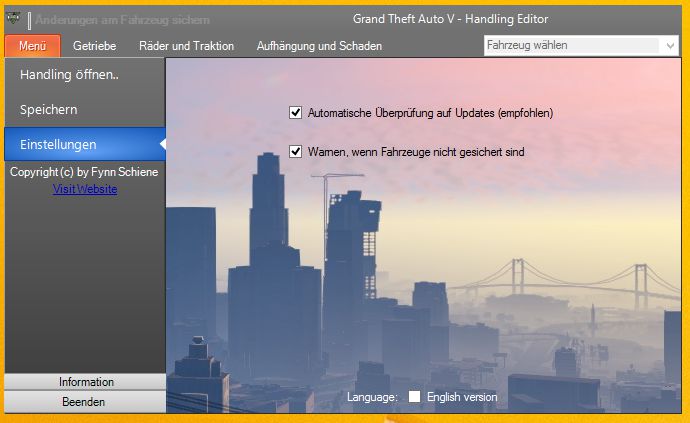Click the GTA V app icon in title bar
The image size is (690, 423).
(x=13, y=18)
